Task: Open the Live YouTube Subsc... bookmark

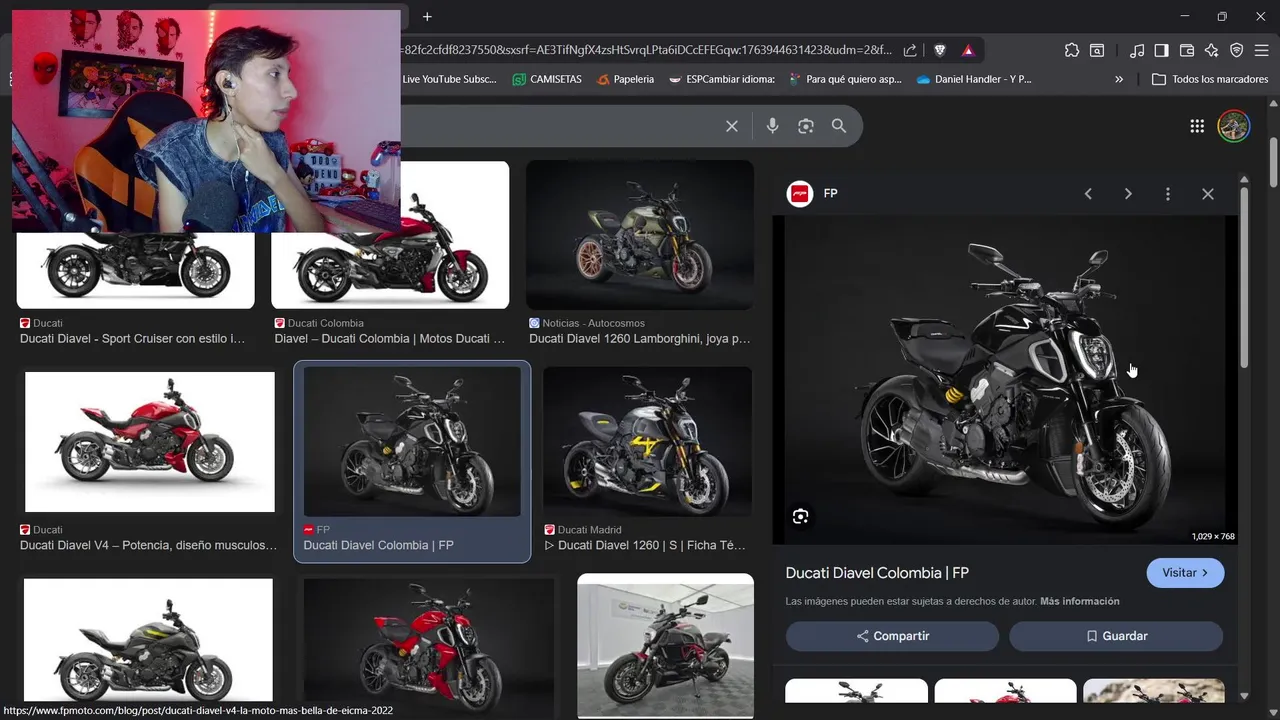Action: [449, 79]
